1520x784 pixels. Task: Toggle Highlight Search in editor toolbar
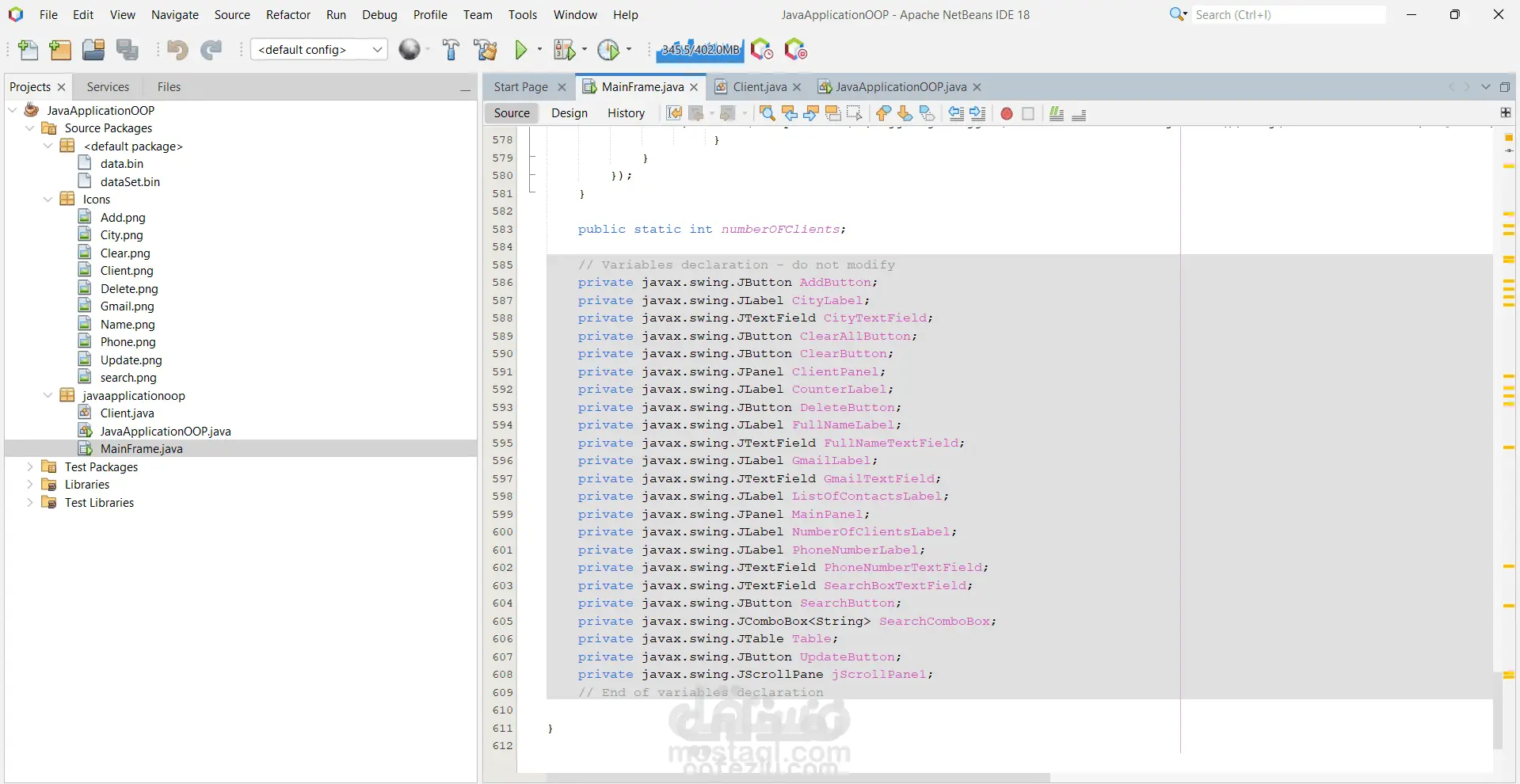[832, 113]
